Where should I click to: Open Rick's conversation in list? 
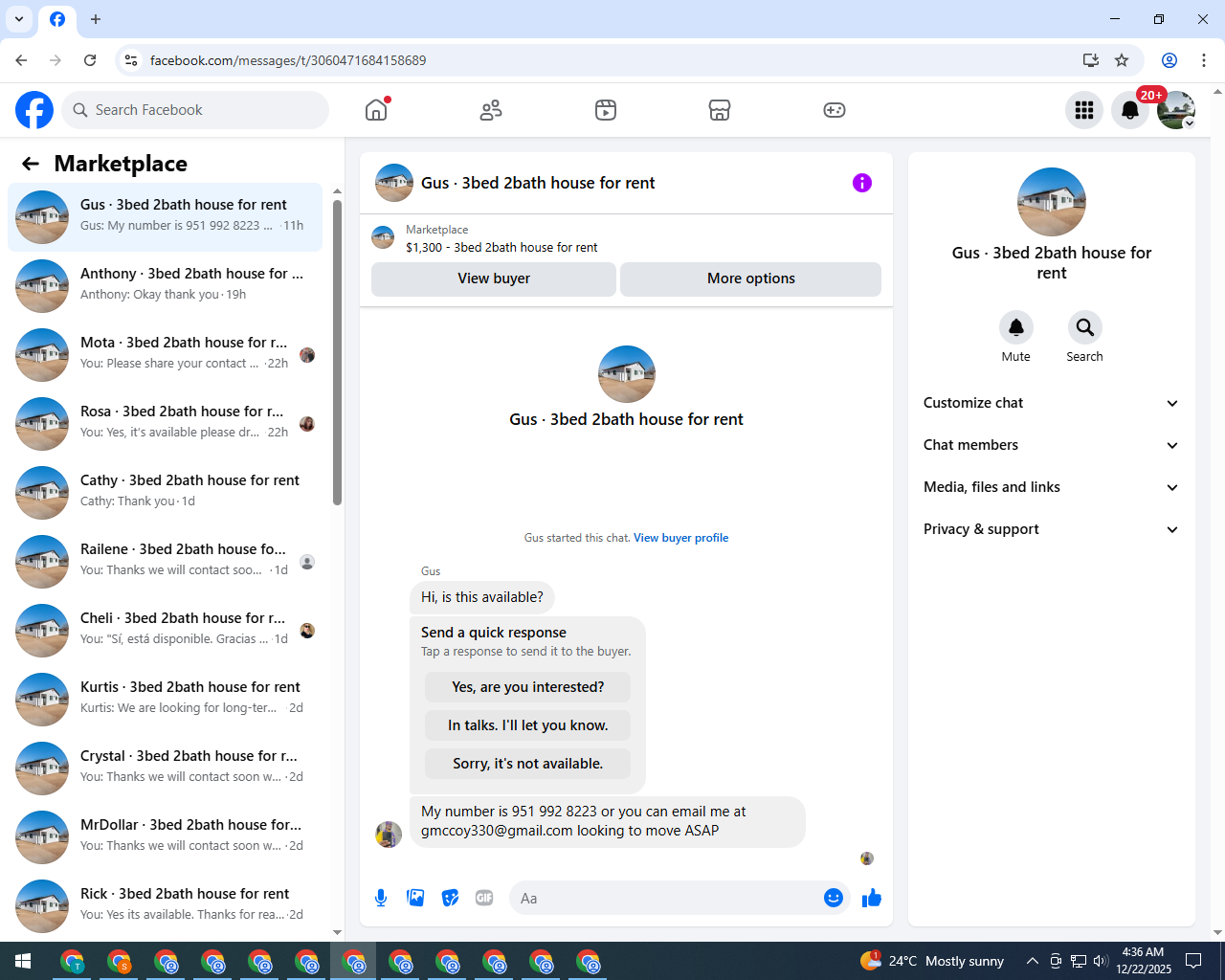coord(166,906)
